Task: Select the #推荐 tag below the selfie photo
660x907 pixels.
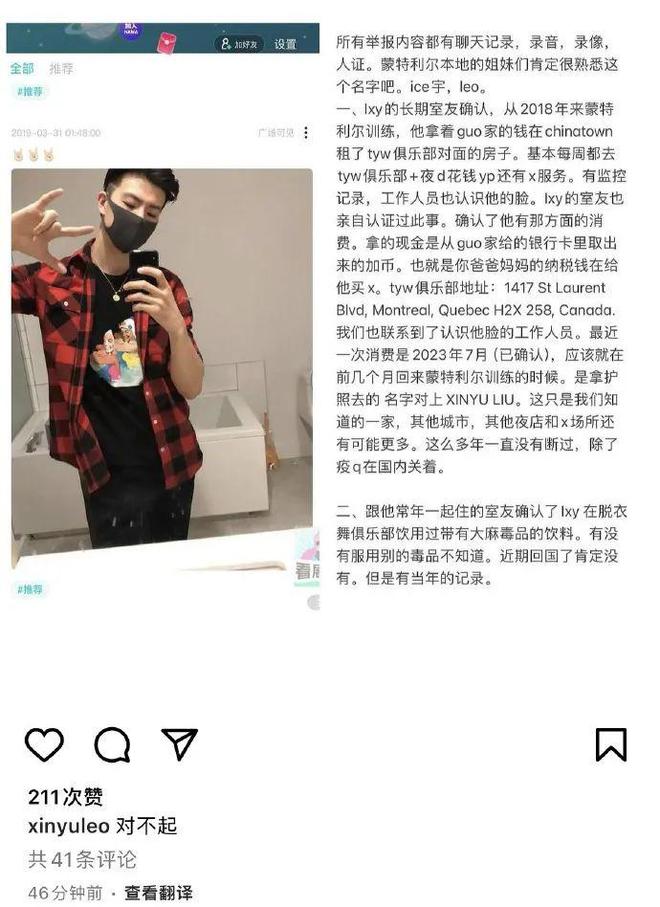Action: click(x=30, y=589)
